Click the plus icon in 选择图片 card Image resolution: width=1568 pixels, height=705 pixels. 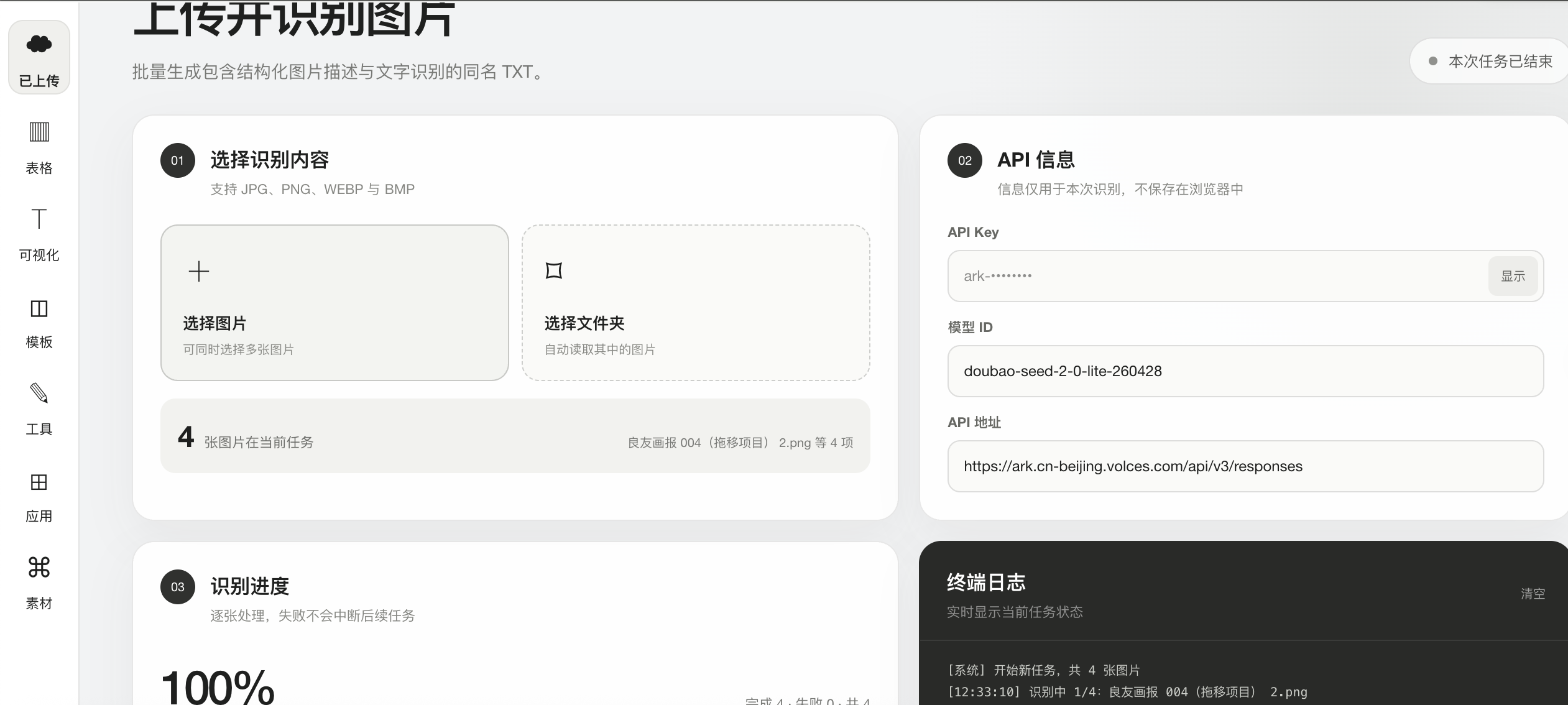pos(199,271)
